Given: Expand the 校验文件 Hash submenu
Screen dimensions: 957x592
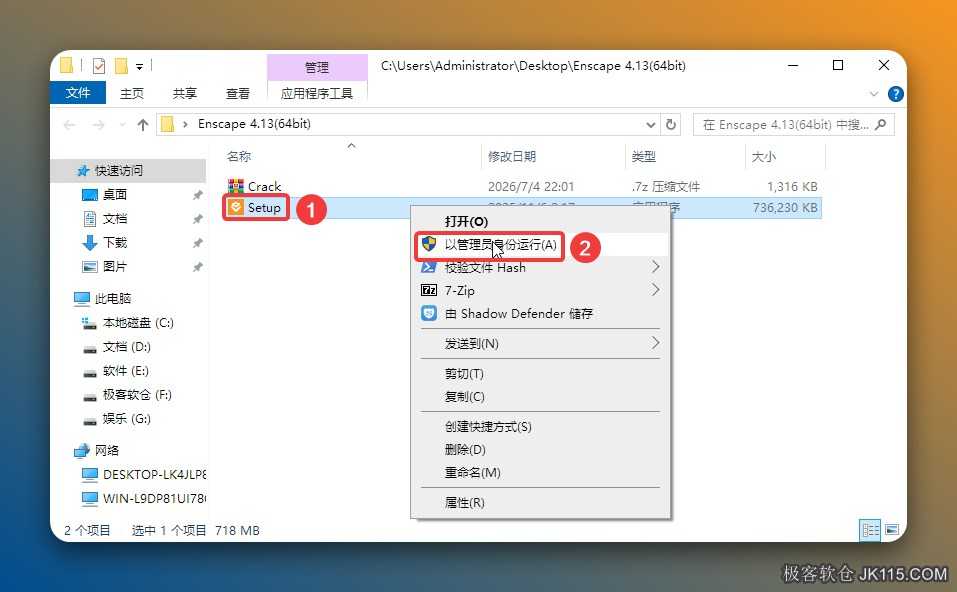Looking at the screenshot, I should coord(655,267).
